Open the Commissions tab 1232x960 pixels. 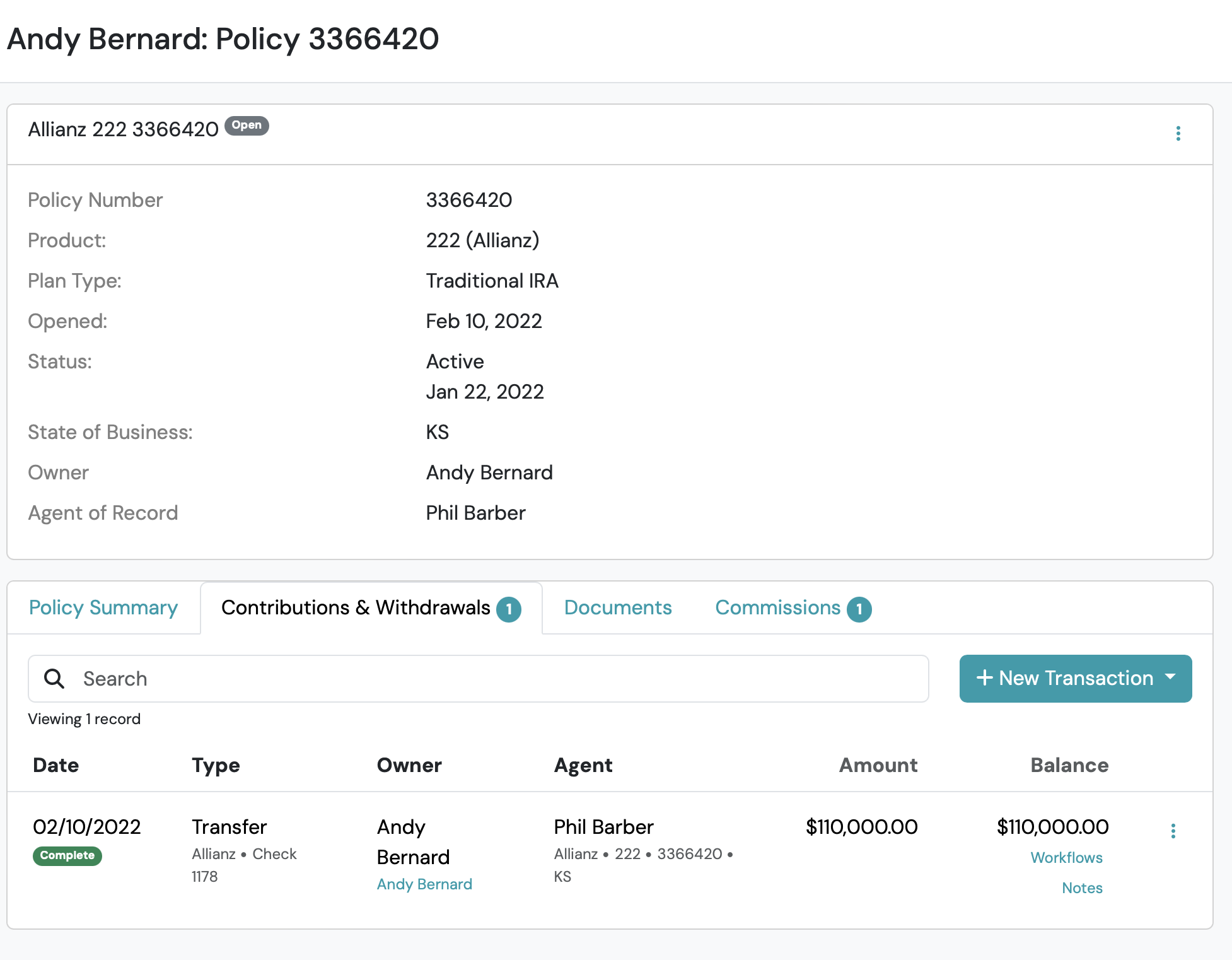click(793, 607)
